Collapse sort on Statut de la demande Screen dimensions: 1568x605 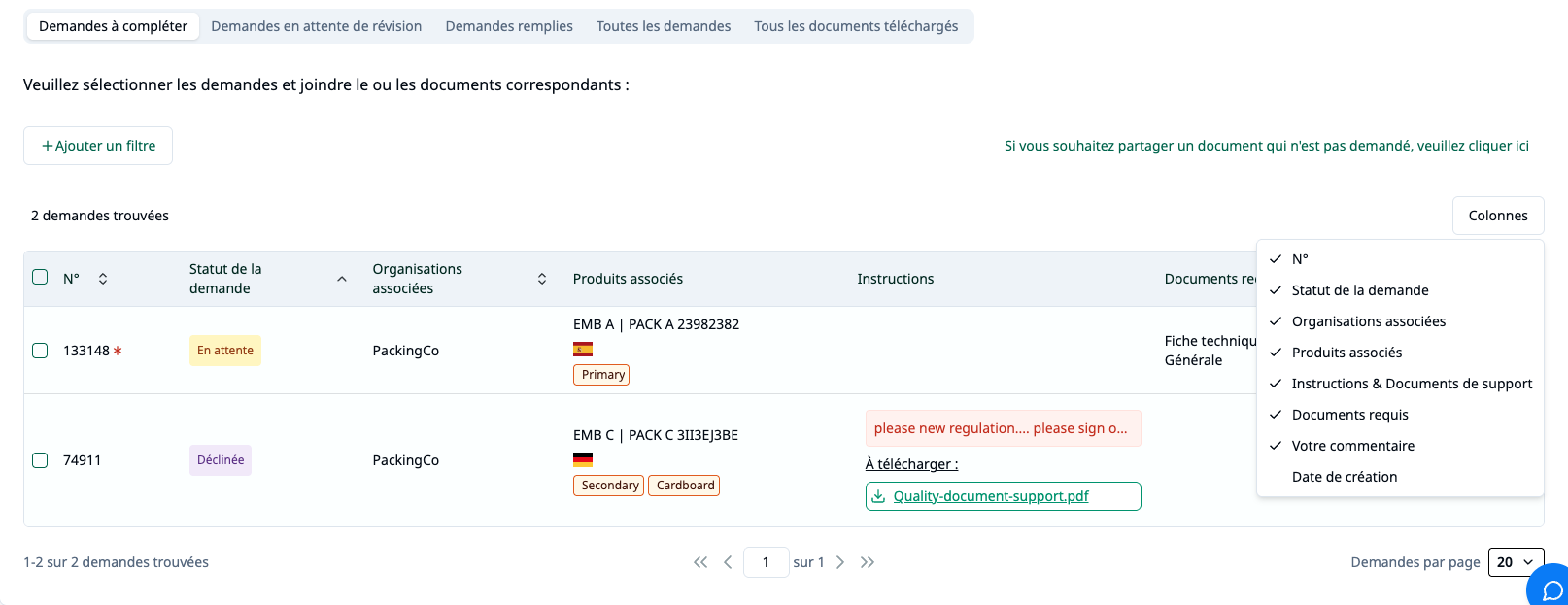tap(342, 279)
